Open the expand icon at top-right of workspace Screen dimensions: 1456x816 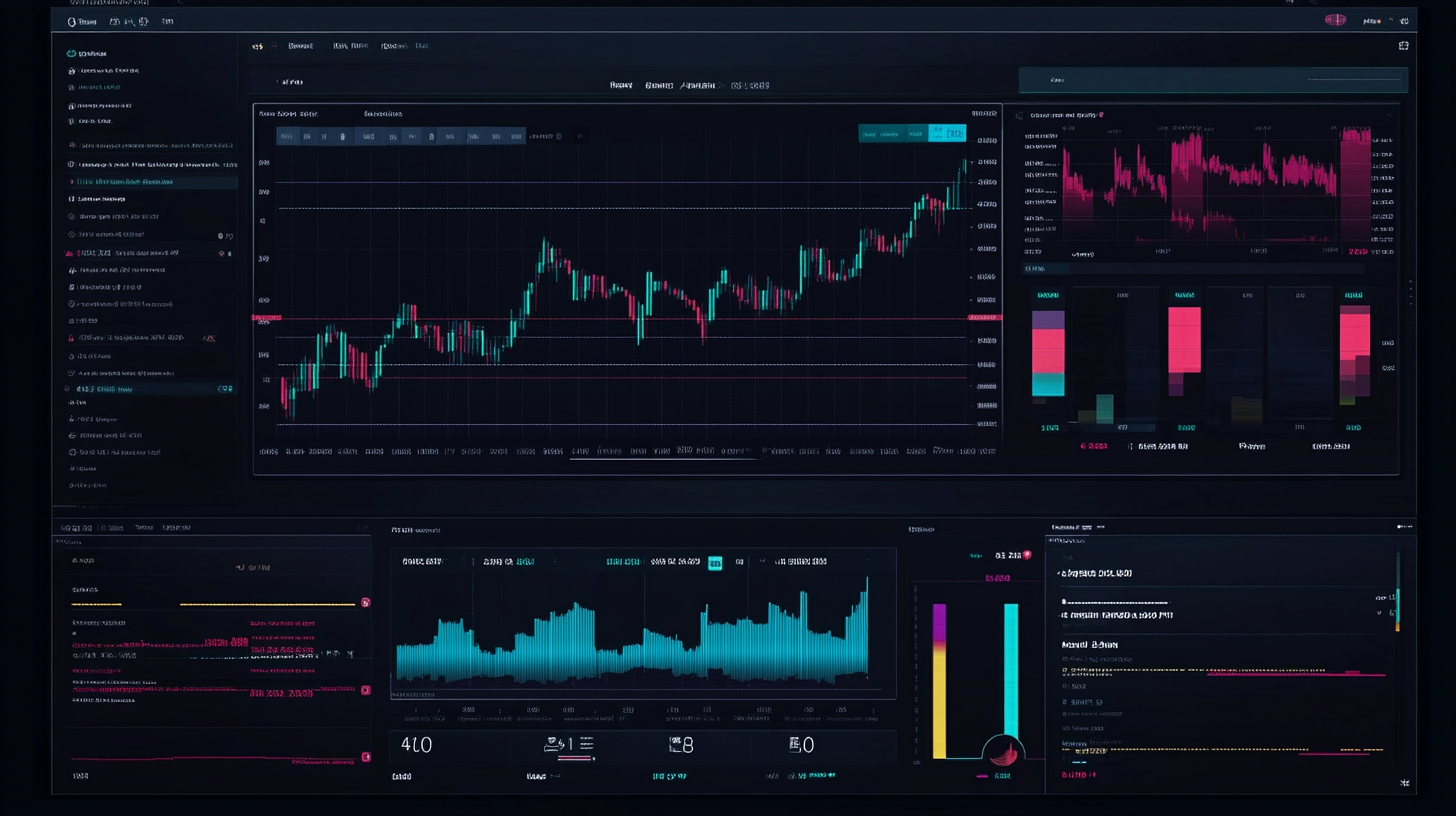point(1403,45)
